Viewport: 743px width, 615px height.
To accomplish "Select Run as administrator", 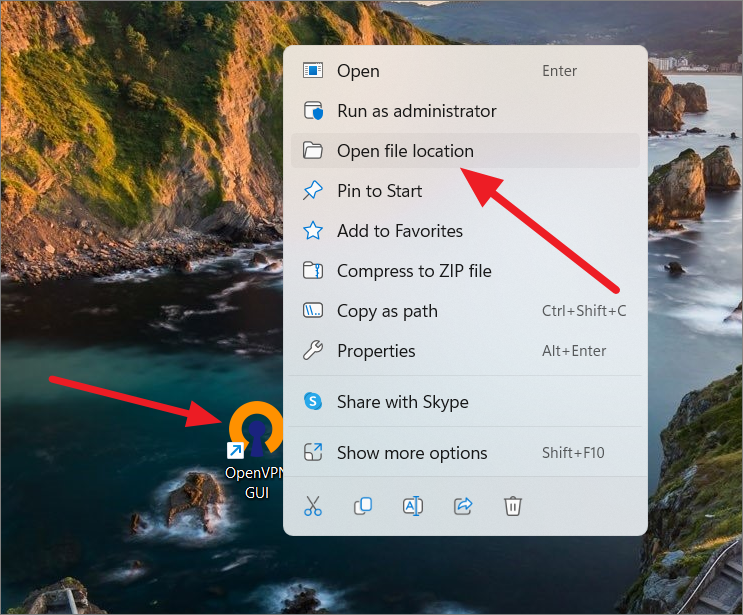I will click(x=465, y=111).
